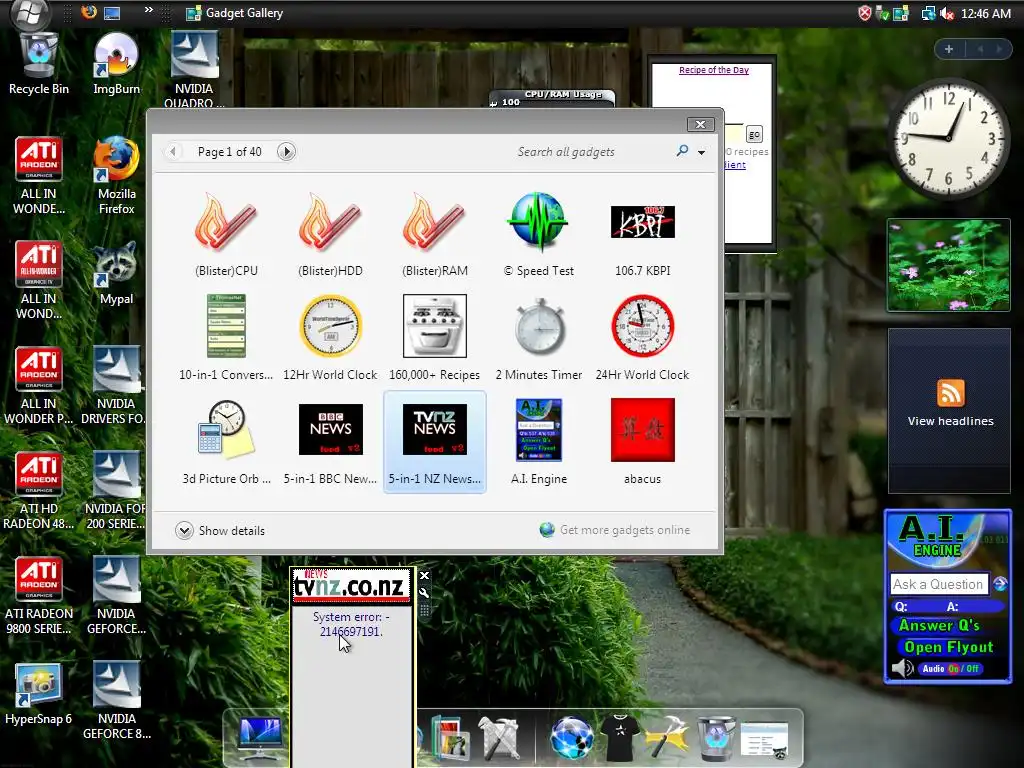Select the 160,000+ Recipes gadget

(434, 338)
